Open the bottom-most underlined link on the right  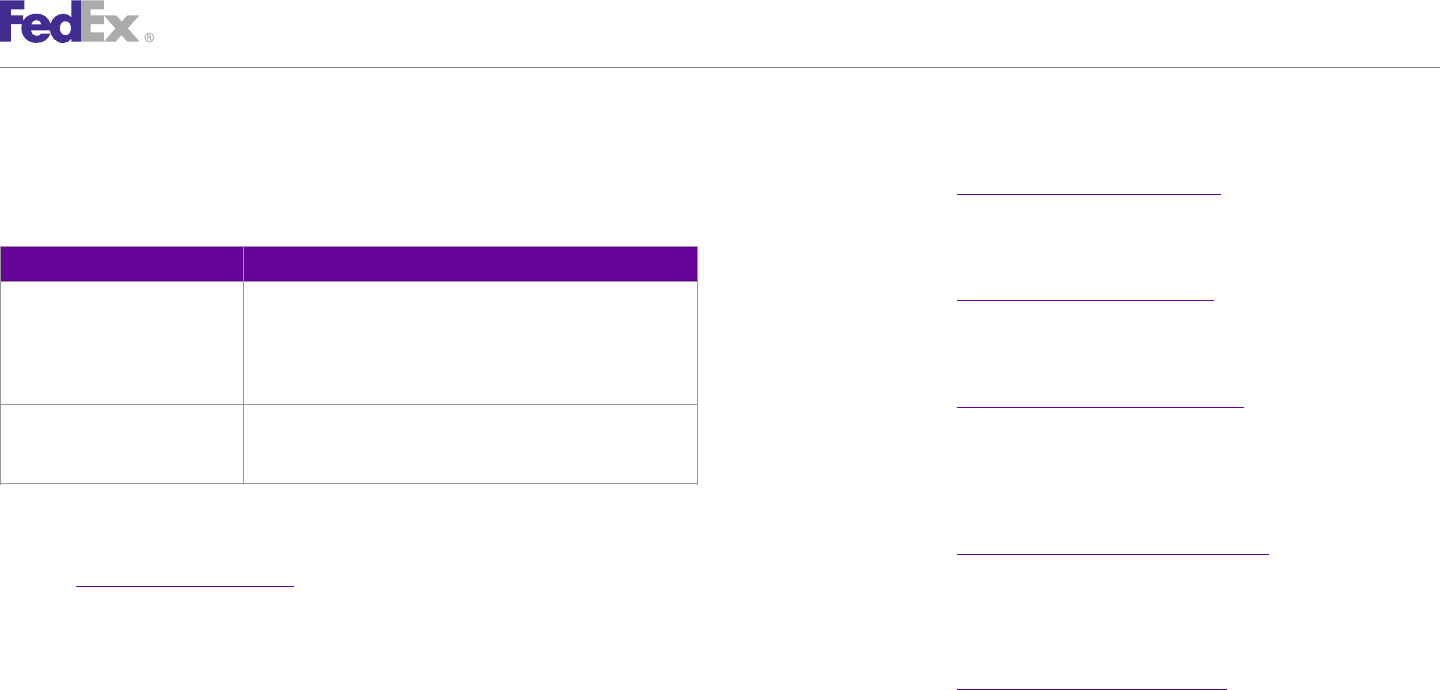tap(1091, 688)
